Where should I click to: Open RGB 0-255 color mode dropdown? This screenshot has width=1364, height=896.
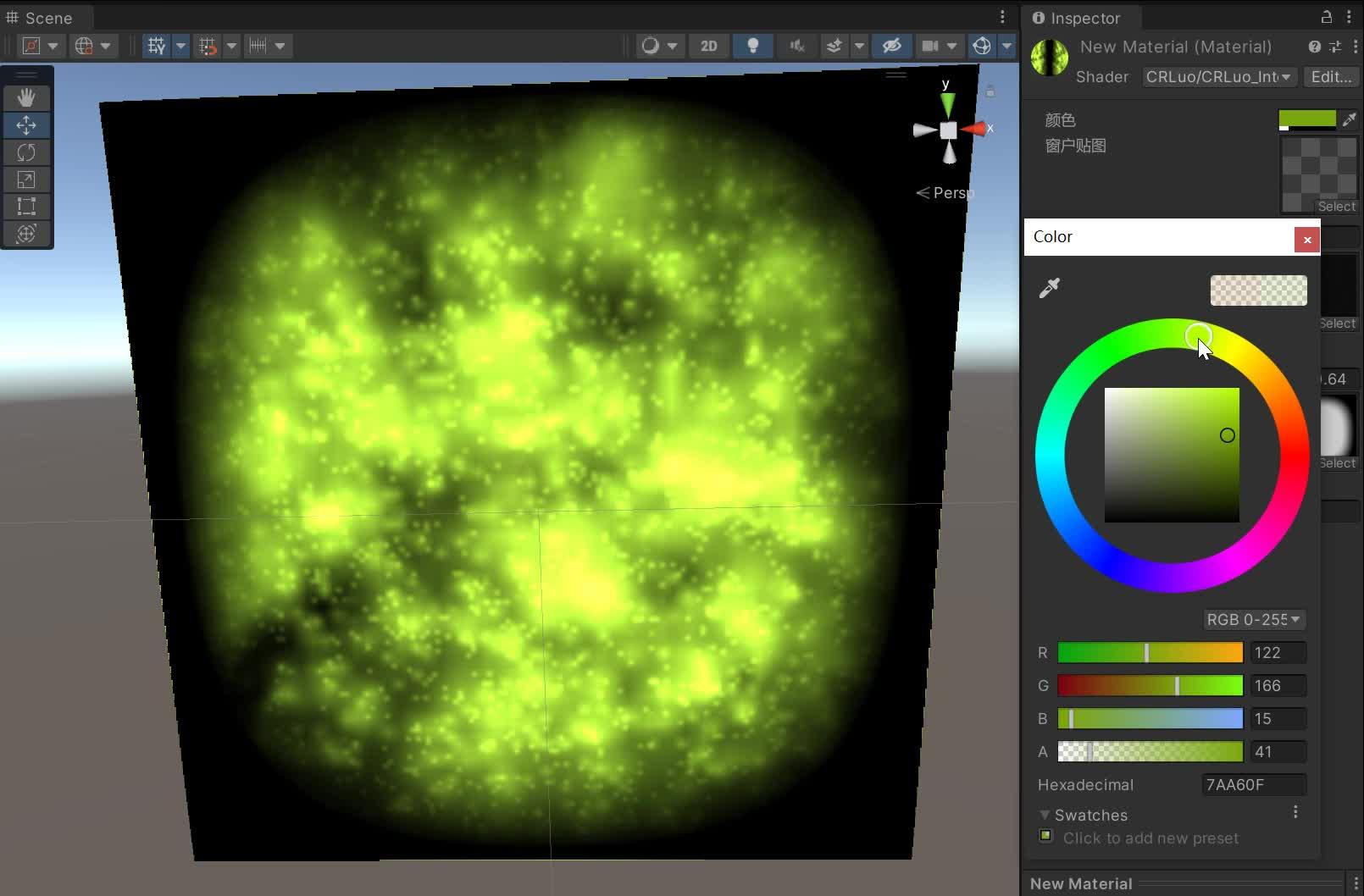(1253, 620)
